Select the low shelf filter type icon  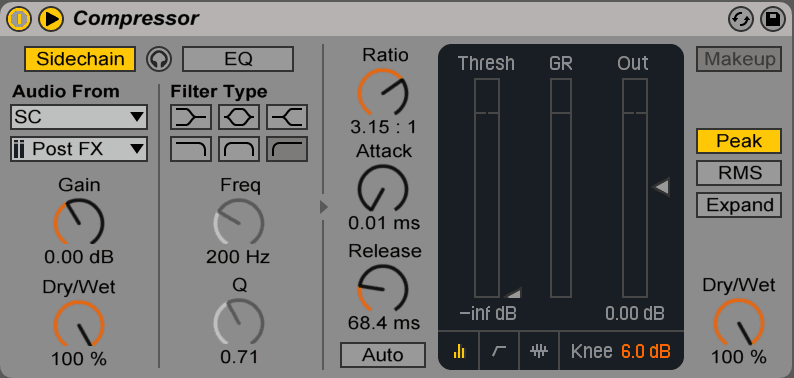[x=190, y=118]
